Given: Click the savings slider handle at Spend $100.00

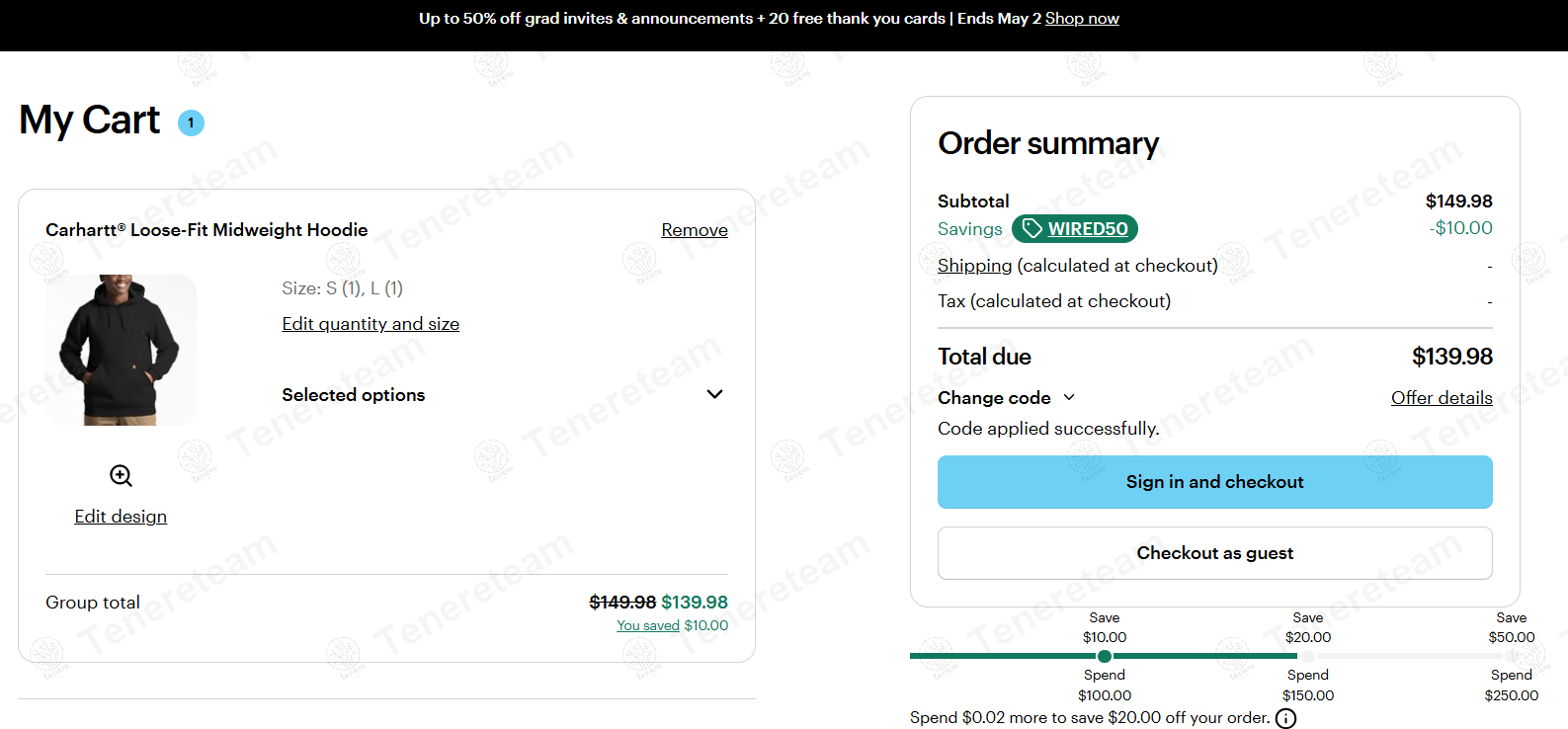Looking at the screenshot, I should click(x=1104, y=655).
